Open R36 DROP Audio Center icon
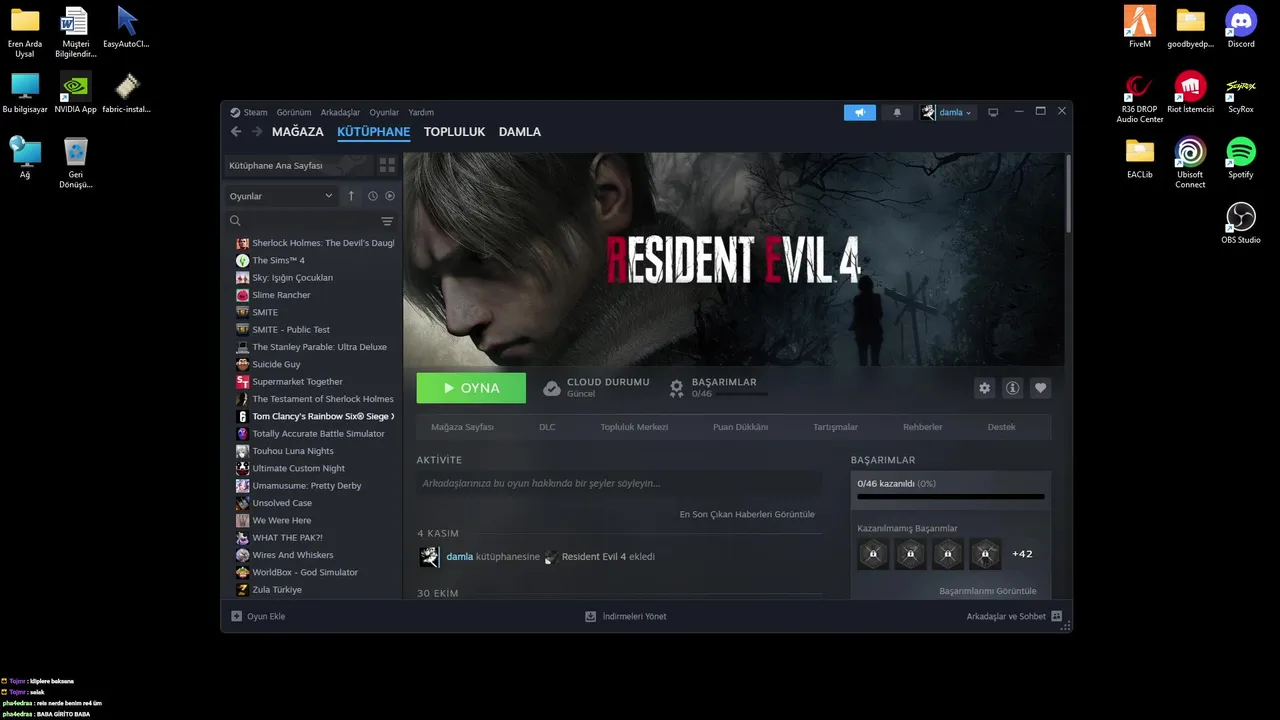Image resolution: width=1280 pixels, height=720 pixels. (x=1139, y=97)
